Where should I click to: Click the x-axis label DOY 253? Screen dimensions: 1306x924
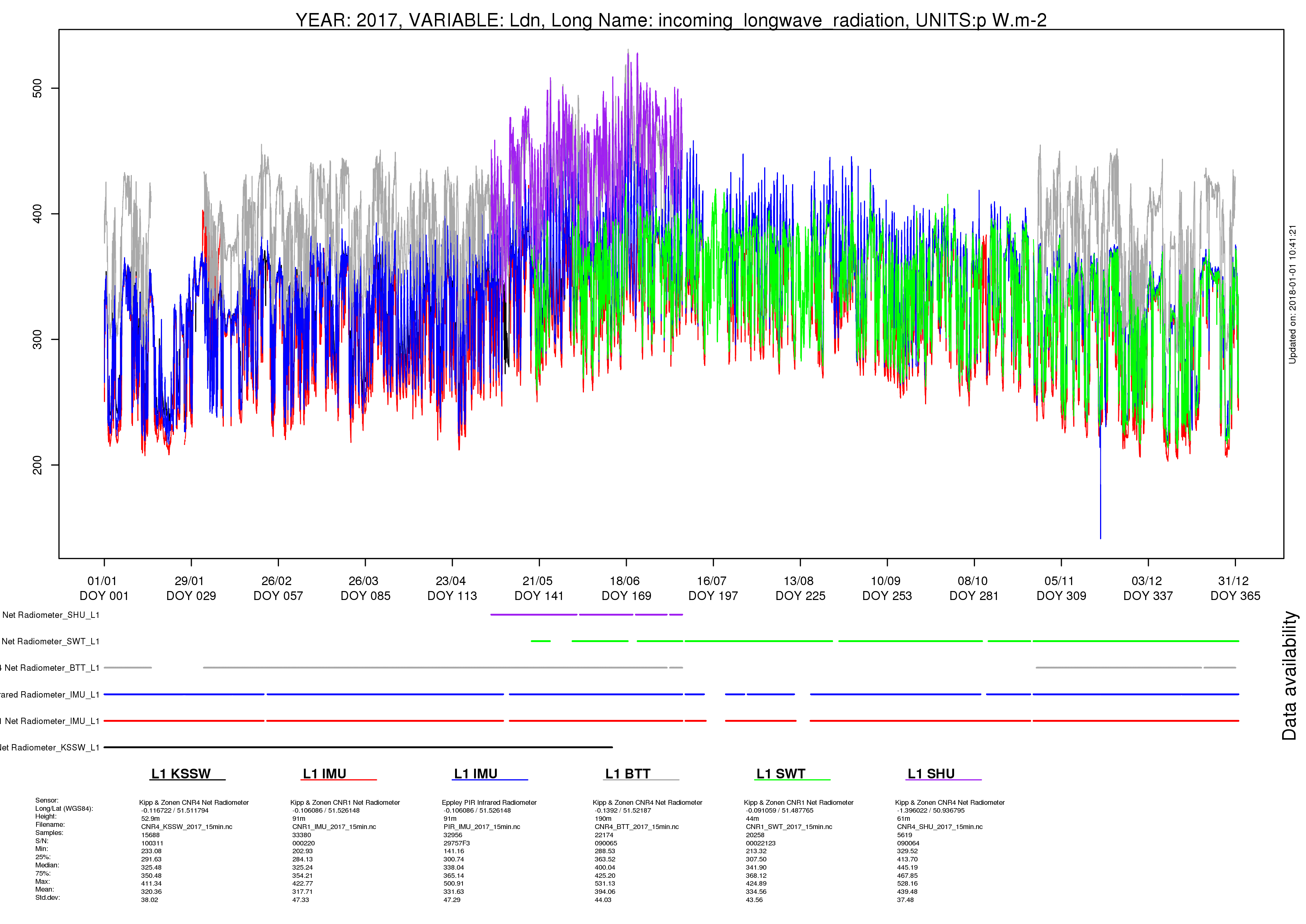click(x=887, y=596)
